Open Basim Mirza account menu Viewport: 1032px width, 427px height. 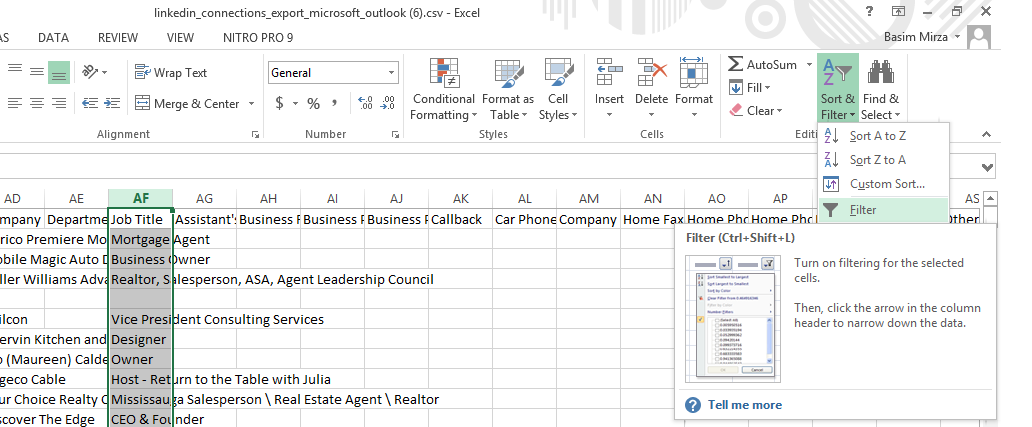pyautogui.click(x=921, y=37)
